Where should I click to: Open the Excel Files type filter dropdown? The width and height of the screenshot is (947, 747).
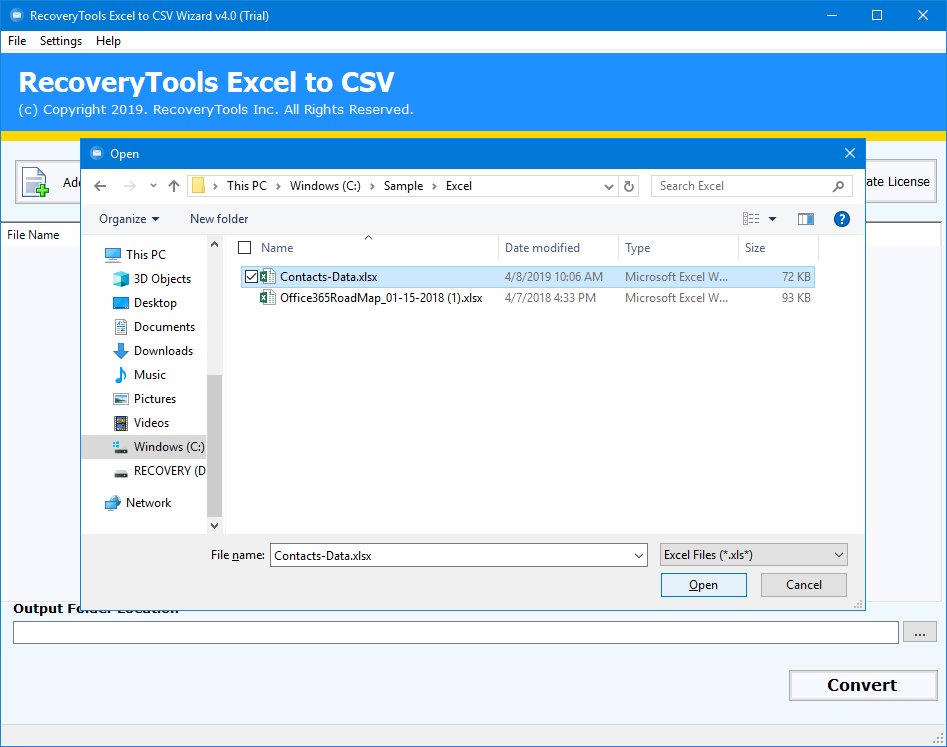coord(754,555)
